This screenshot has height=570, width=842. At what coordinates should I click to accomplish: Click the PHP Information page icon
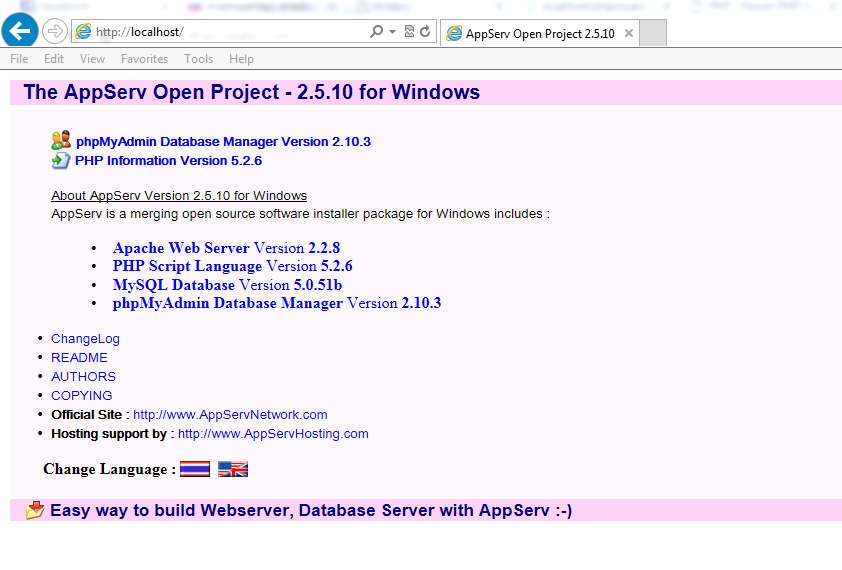coord(61,160)
